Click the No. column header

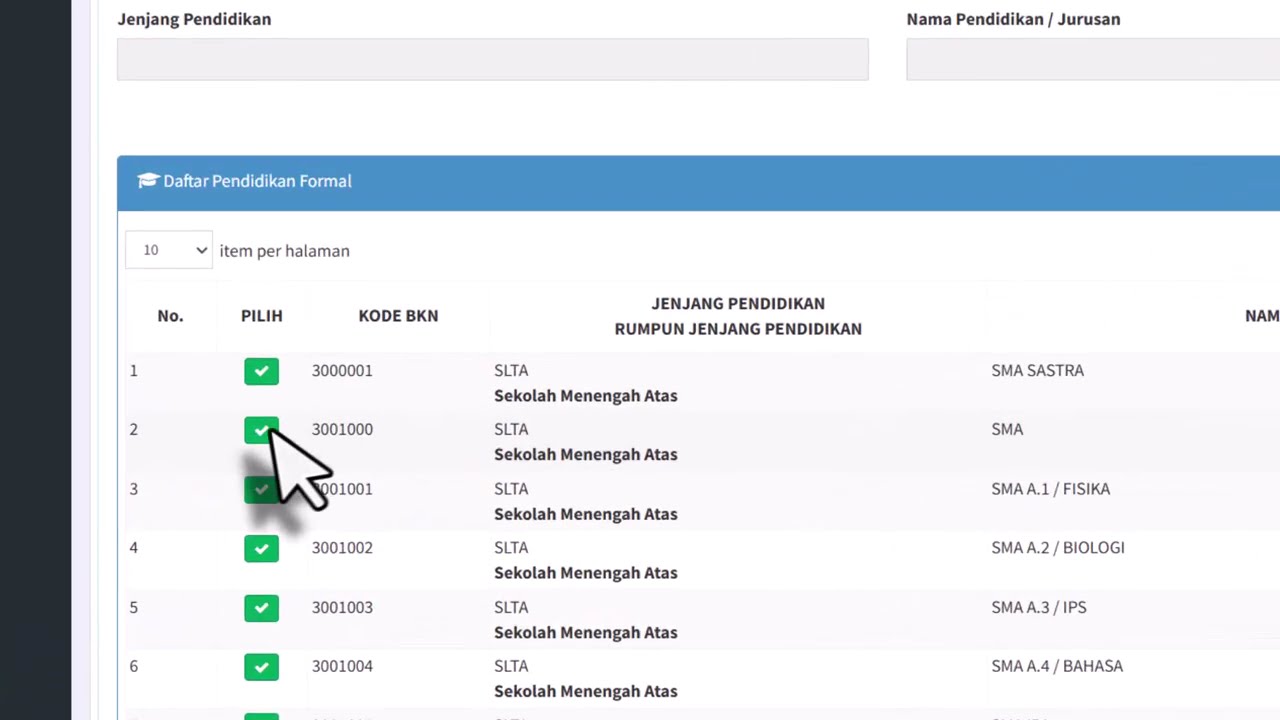[170, 316]
